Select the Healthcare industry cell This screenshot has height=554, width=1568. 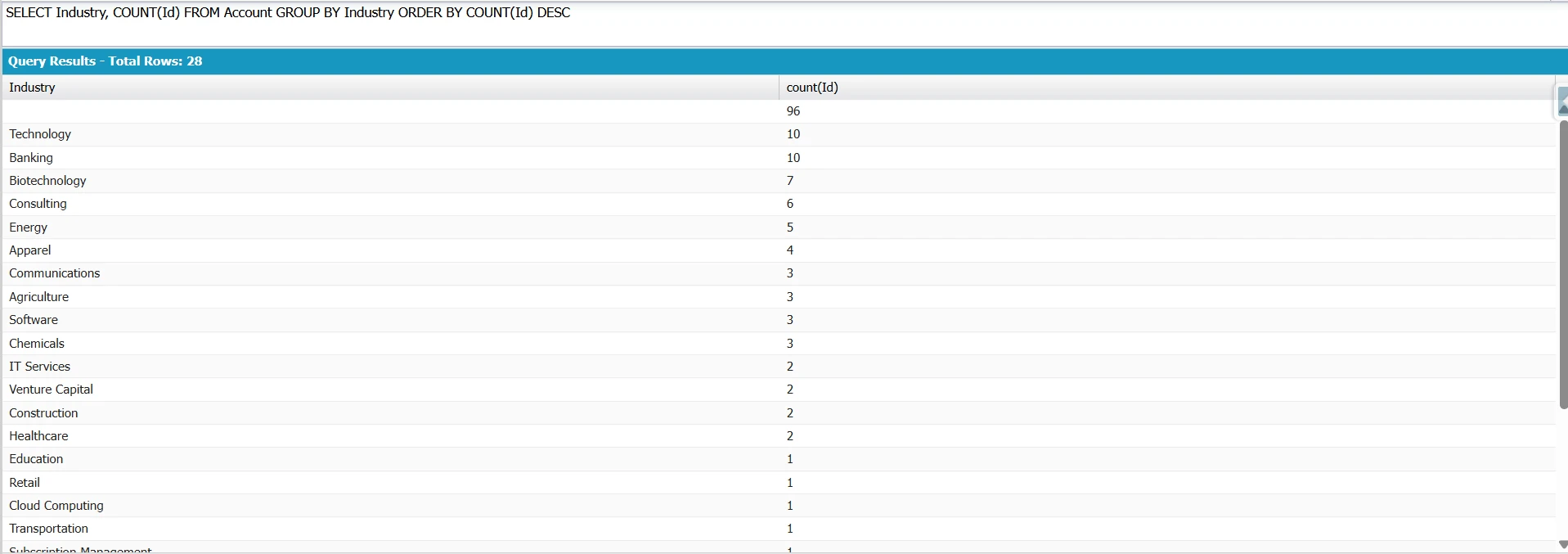pos(390,436)
